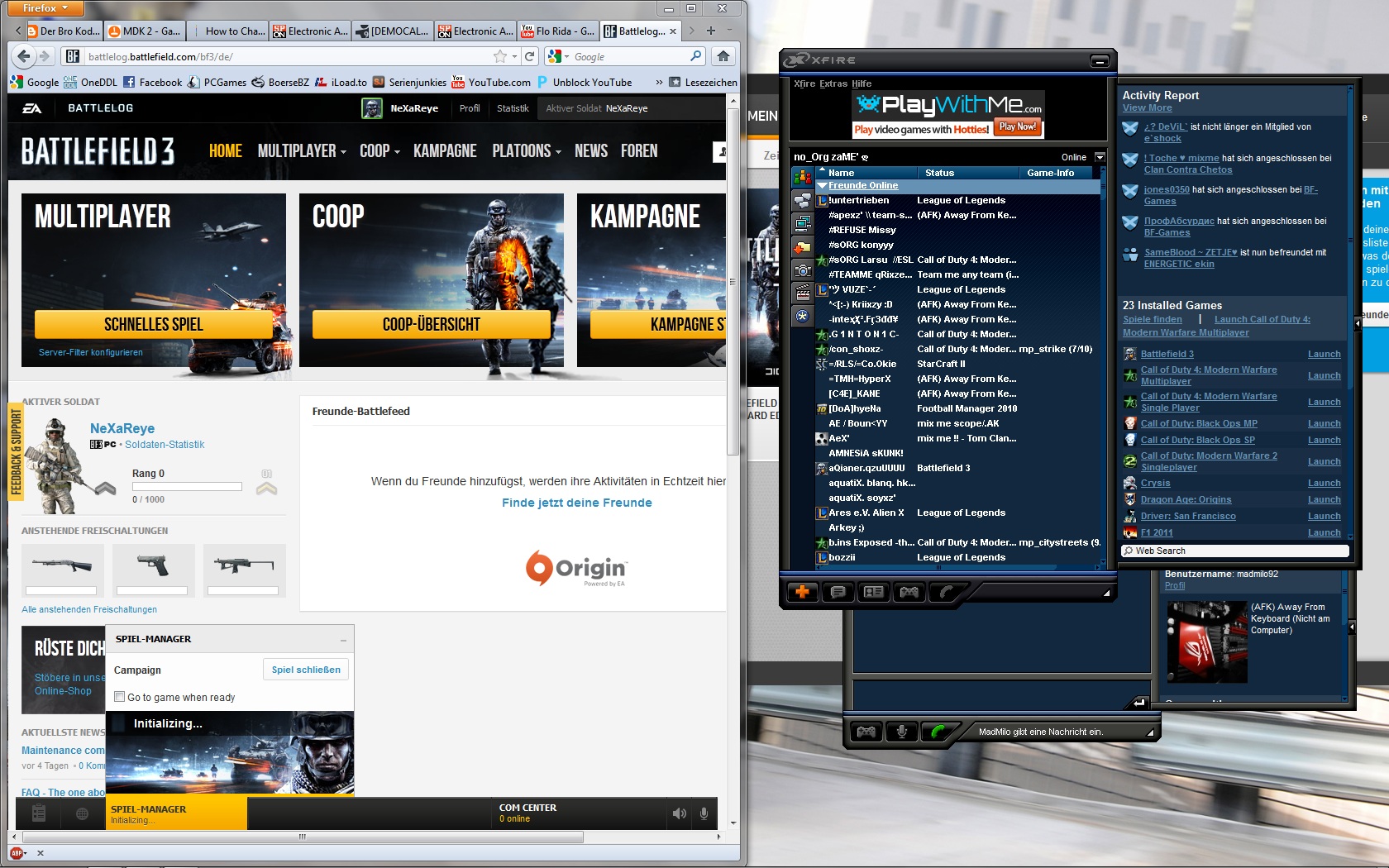Open the Xfire Extras menu

pos(833,83)
